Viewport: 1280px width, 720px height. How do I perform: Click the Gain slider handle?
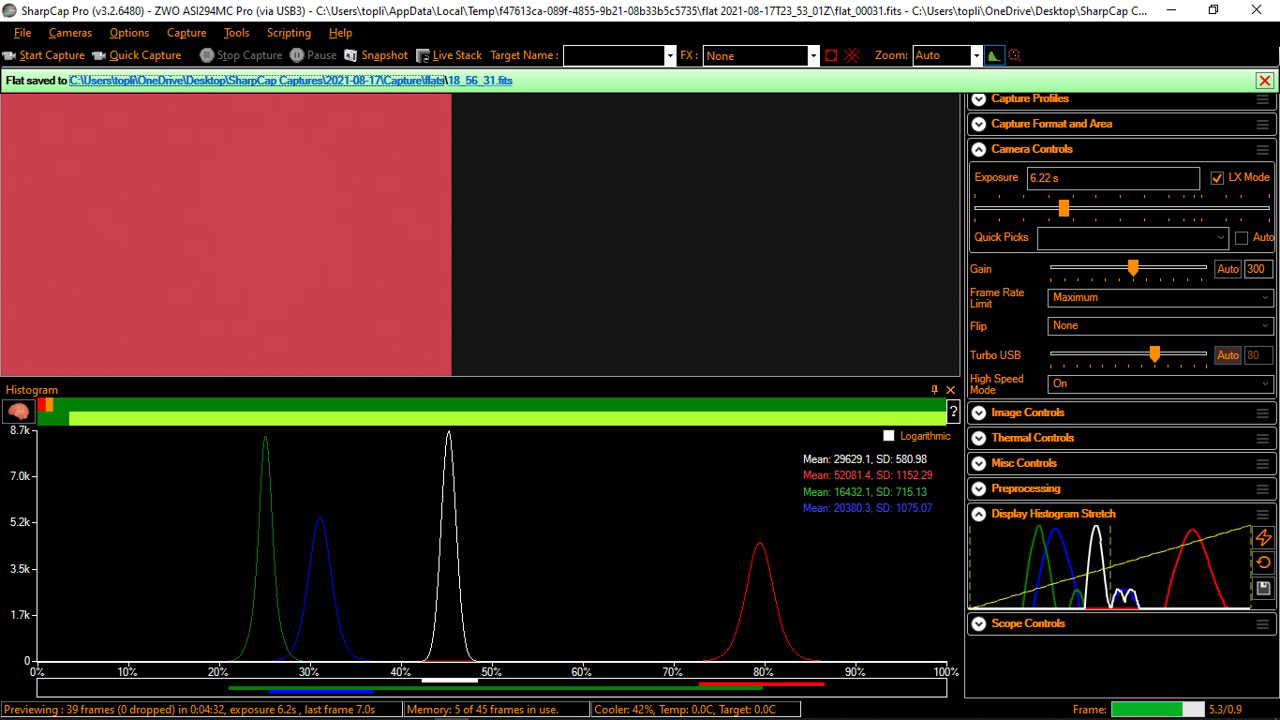(x=1133, y=268)
